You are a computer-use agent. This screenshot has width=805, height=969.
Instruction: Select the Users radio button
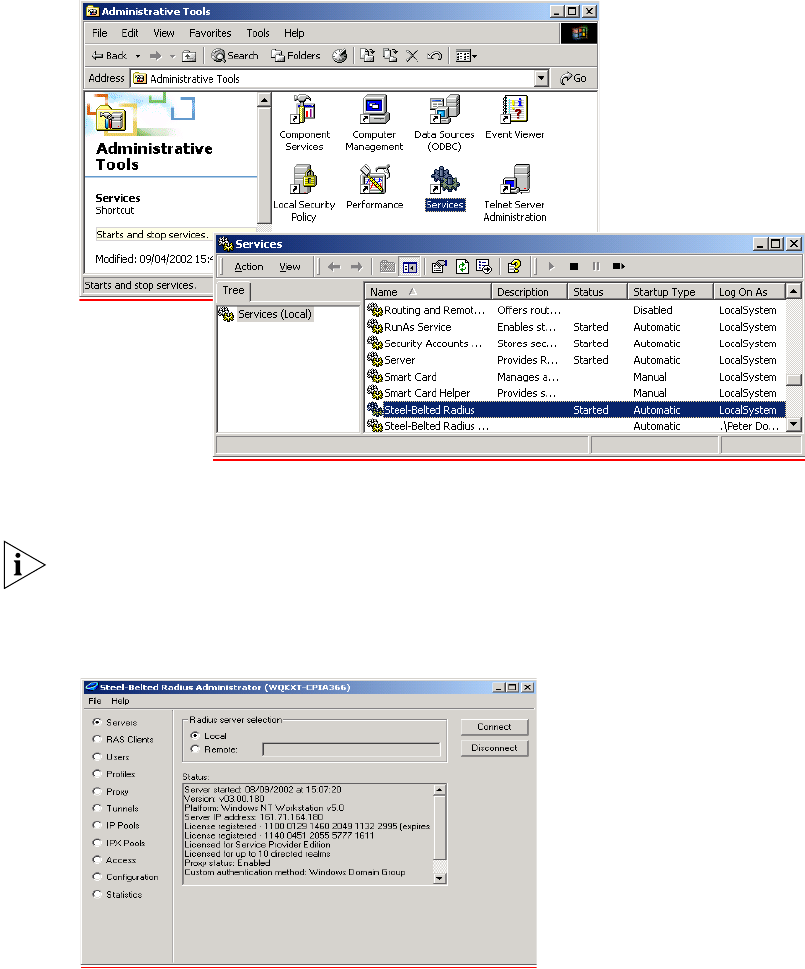point(97,756)
